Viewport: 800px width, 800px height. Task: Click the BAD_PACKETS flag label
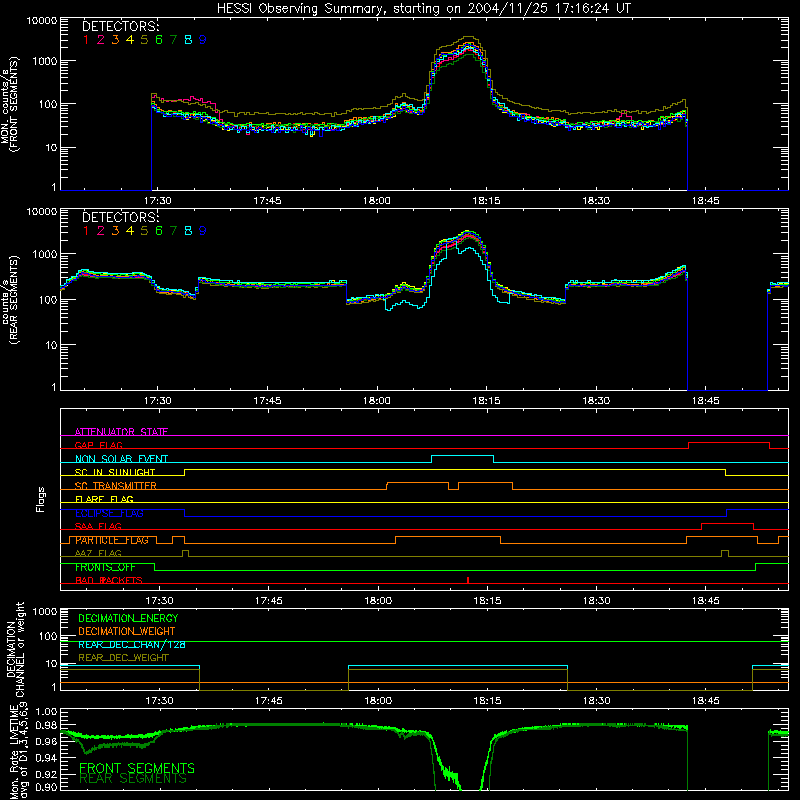pos(109,580)
